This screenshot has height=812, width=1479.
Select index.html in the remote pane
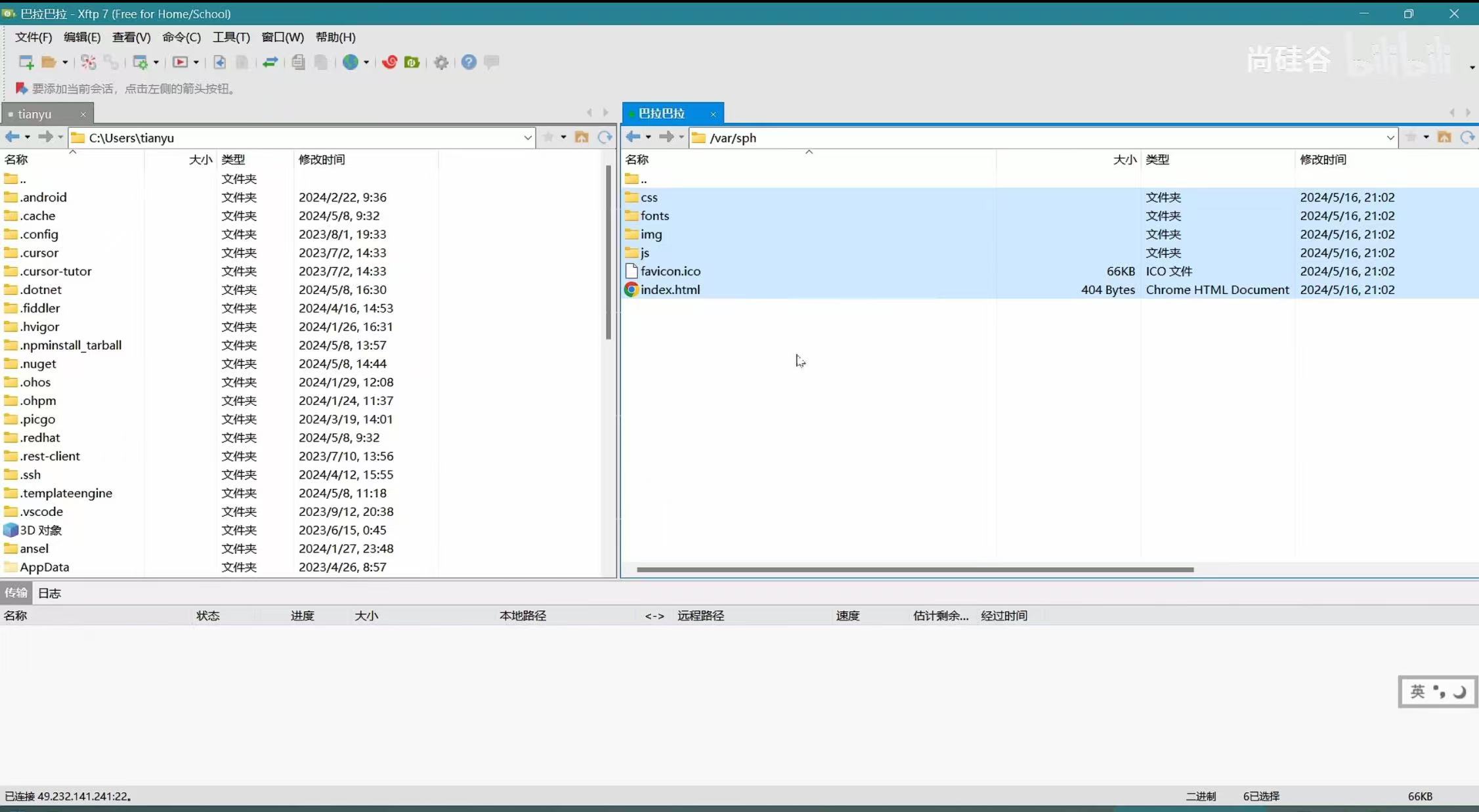(670, 289)
